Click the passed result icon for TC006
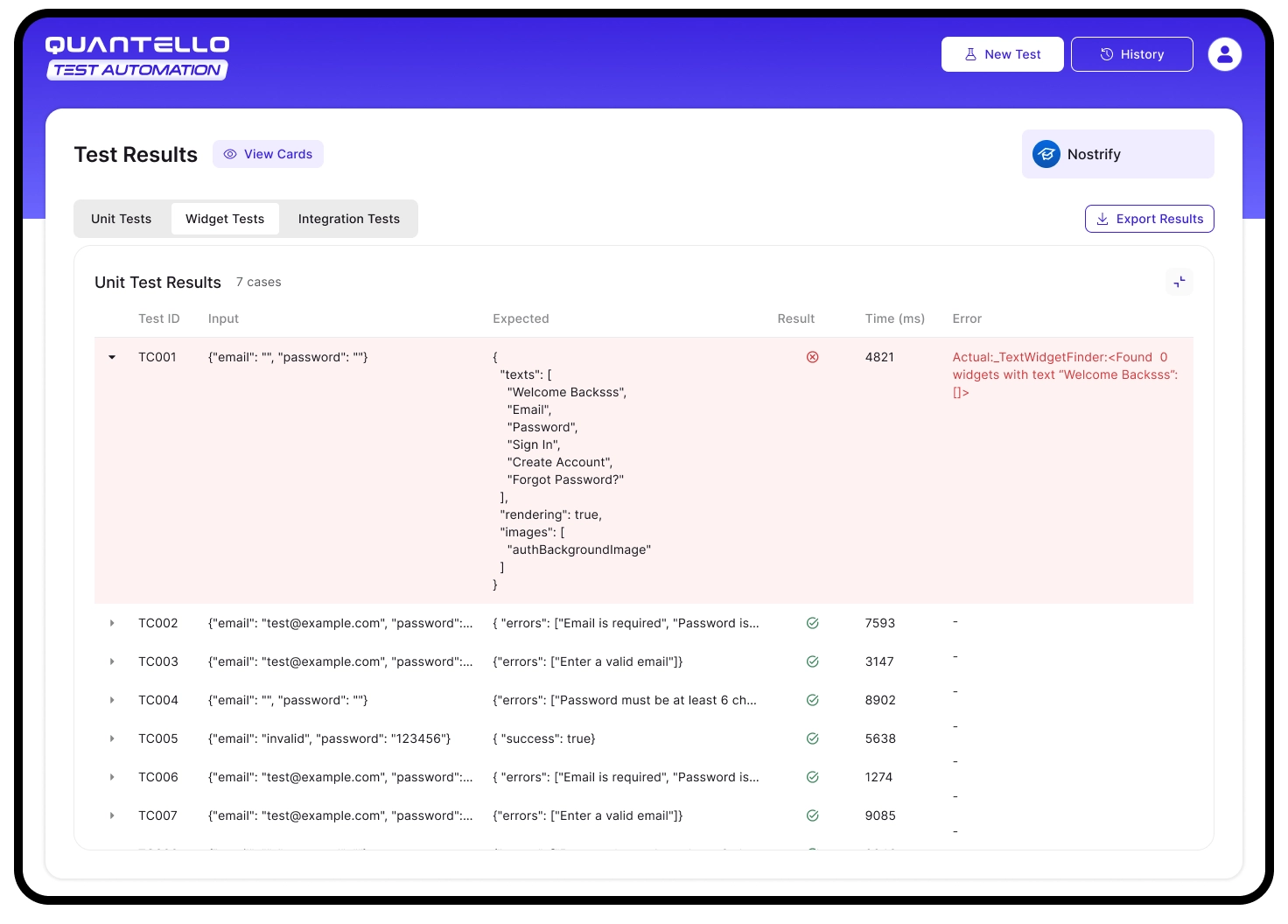 click(813, 777)
